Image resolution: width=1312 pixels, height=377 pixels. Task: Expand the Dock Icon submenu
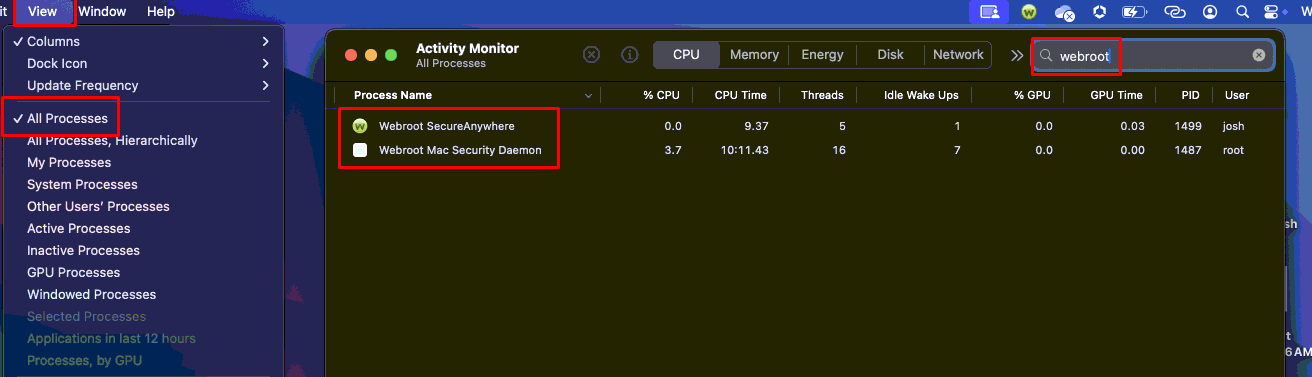point(142,63)
